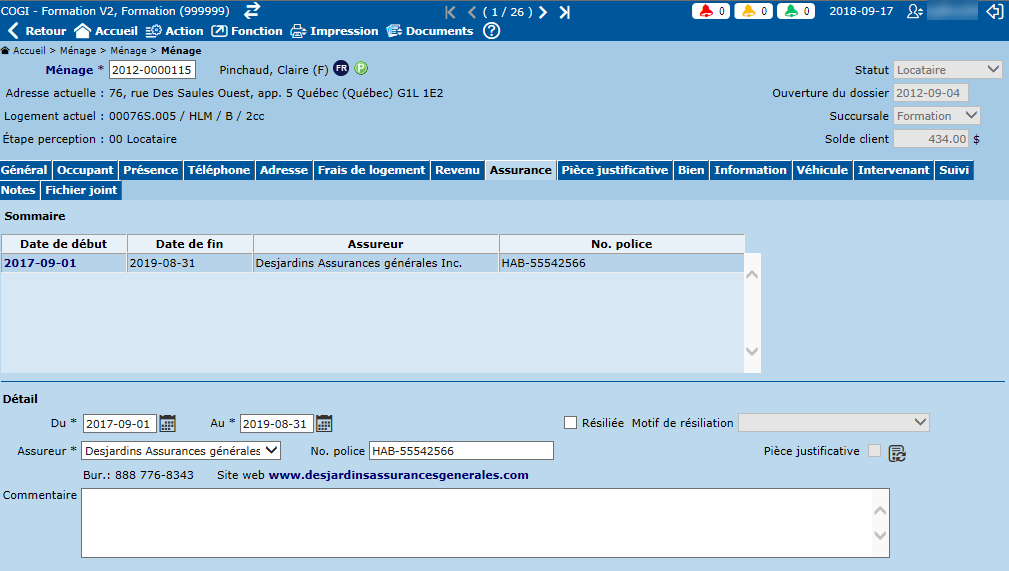Check the Résiliée checkbox
Viewport: 1009px width, 571px height.
(x=571, y=423)
